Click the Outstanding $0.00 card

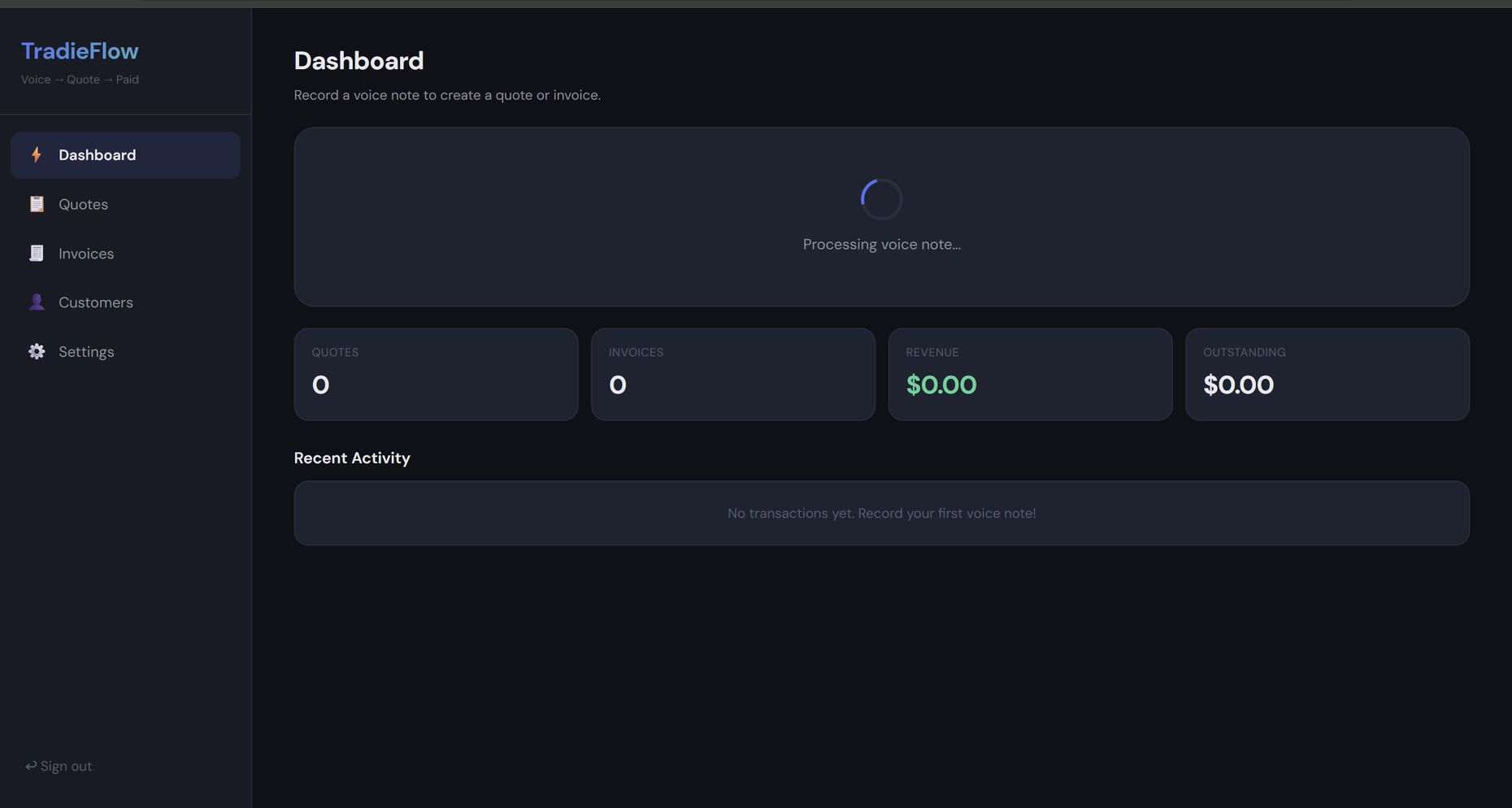(x=1327, y=374)
